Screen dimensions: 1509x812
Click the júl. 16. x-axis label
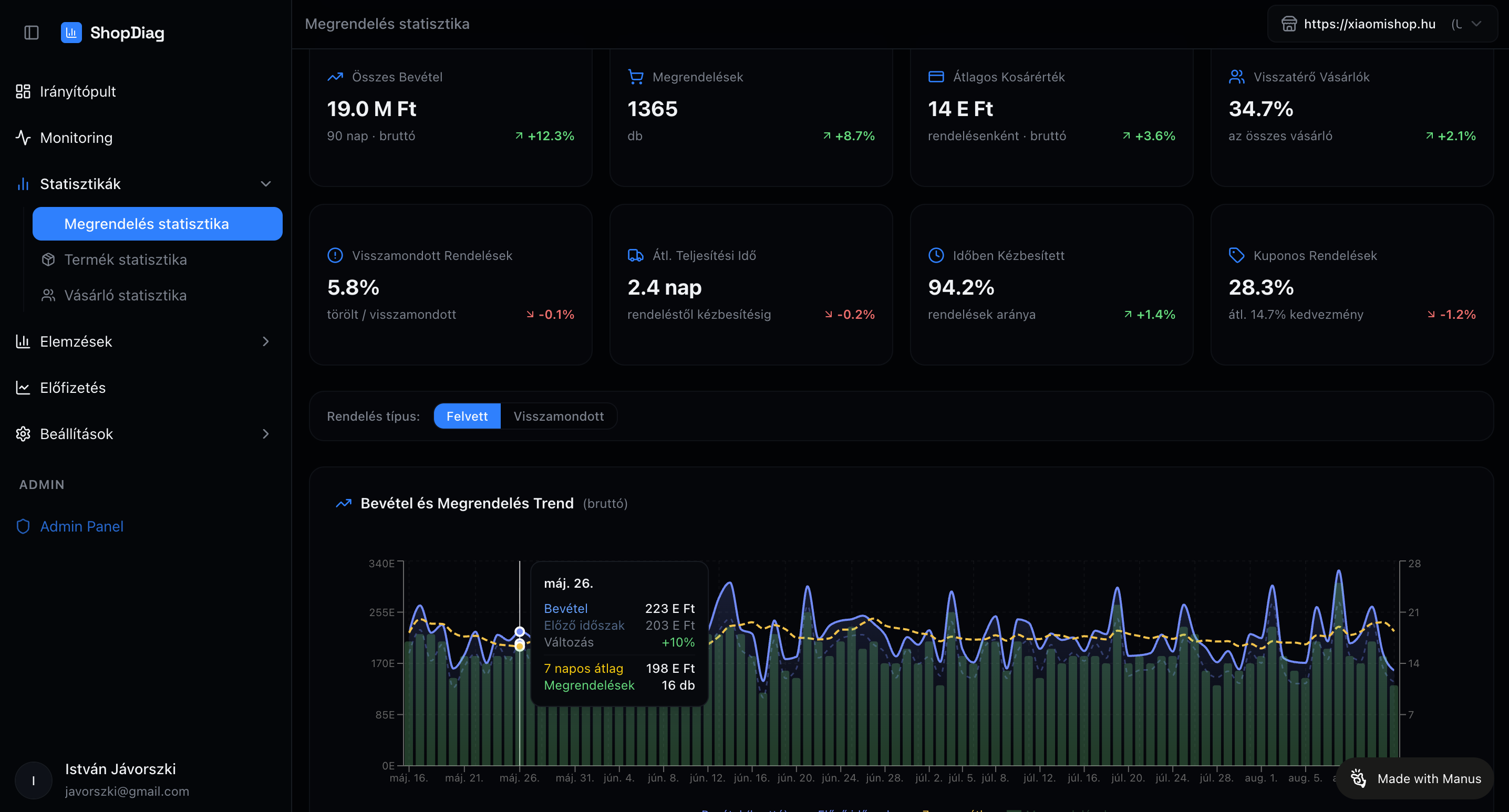1084,778
